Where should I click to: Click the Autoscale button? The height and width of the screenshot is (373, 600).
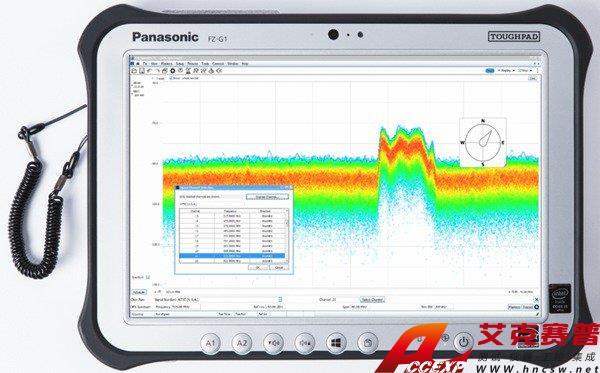click(139, 292)
